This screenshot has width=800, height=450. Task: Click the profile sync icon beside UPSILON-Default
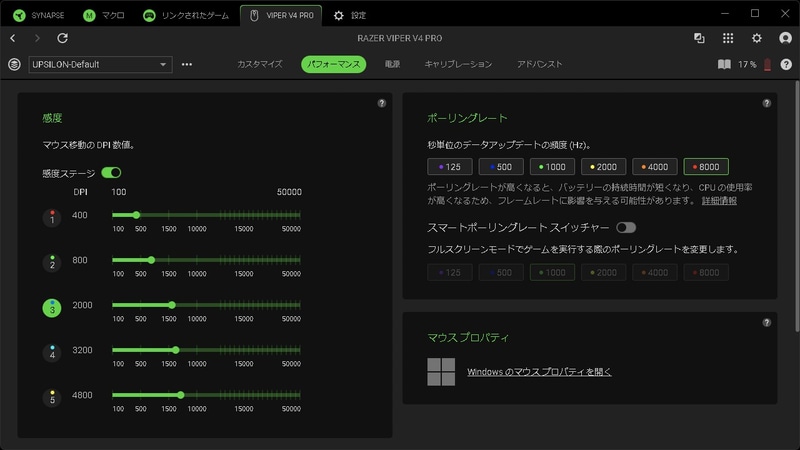pos(14,64)
